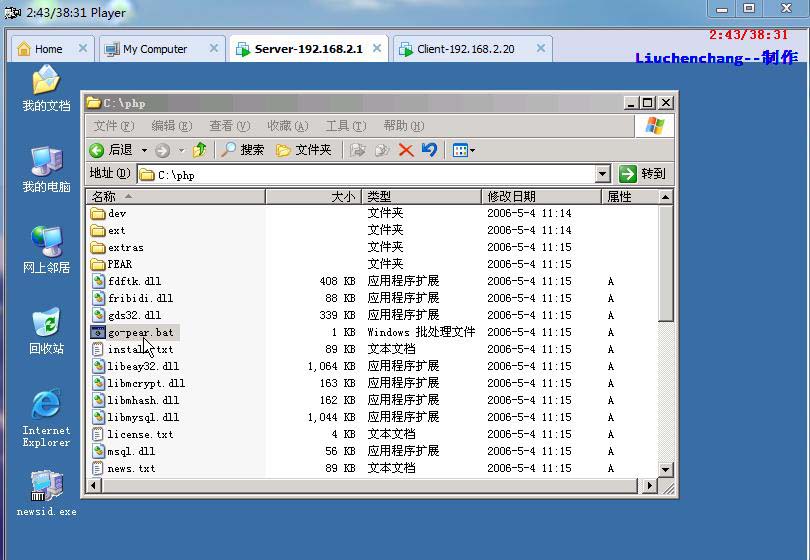
Task: Open the Views icon in toolbar
Action: pos(460,150)
